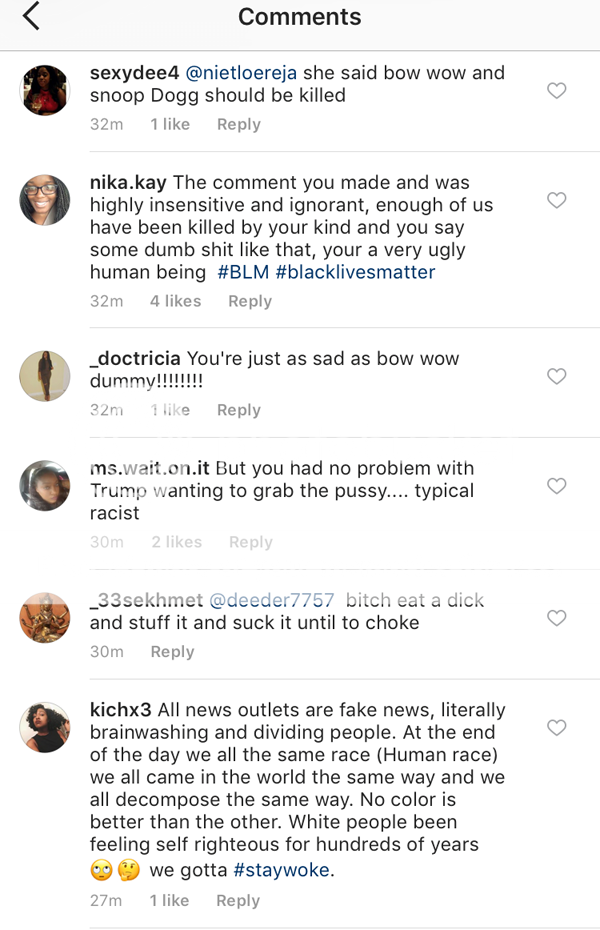600x930 pixels.
Task: Reply to kichx3's comment
Action: (x=238, y=901)
